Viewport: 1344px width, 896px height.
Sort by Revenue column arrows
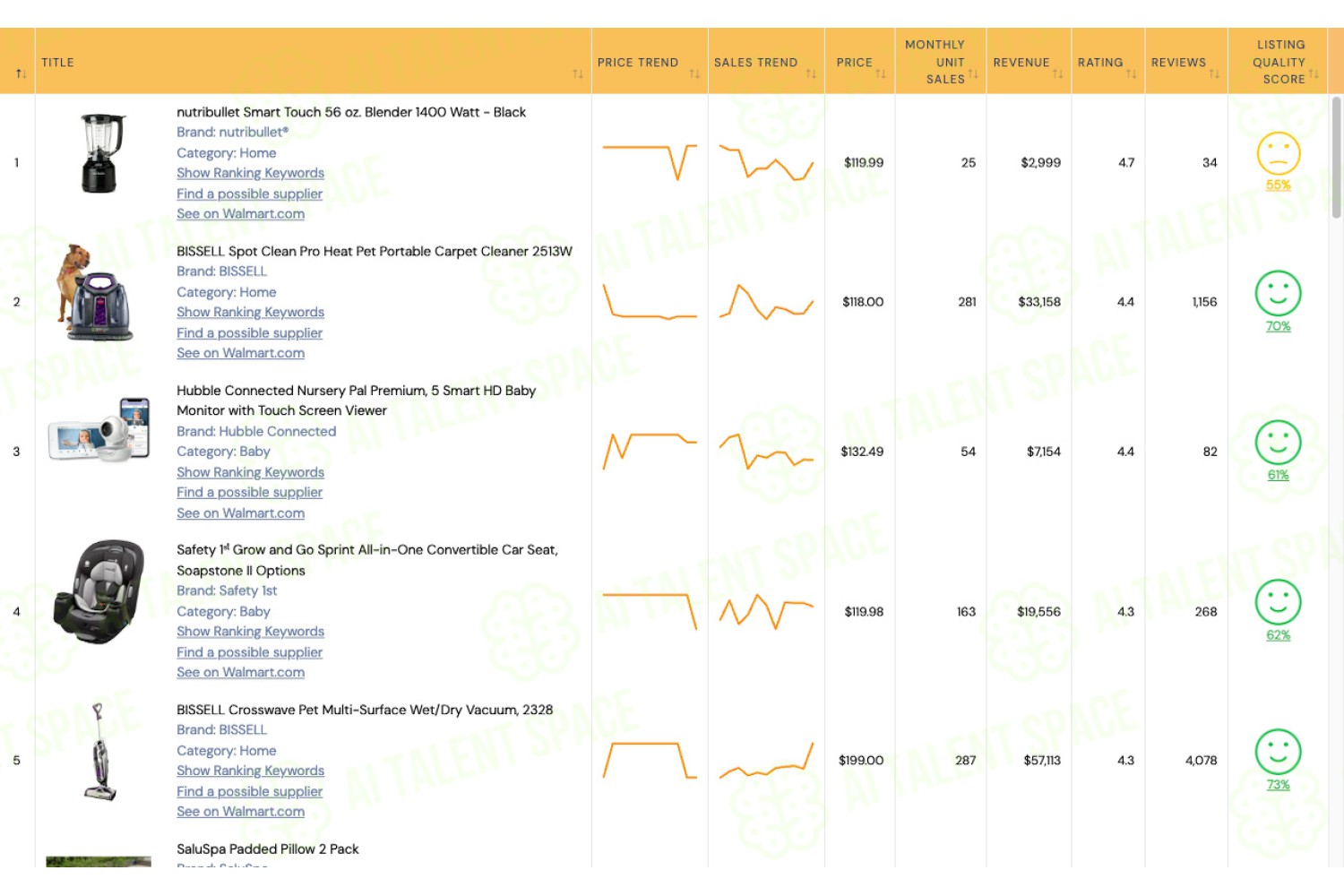[x=1058, y=73]
